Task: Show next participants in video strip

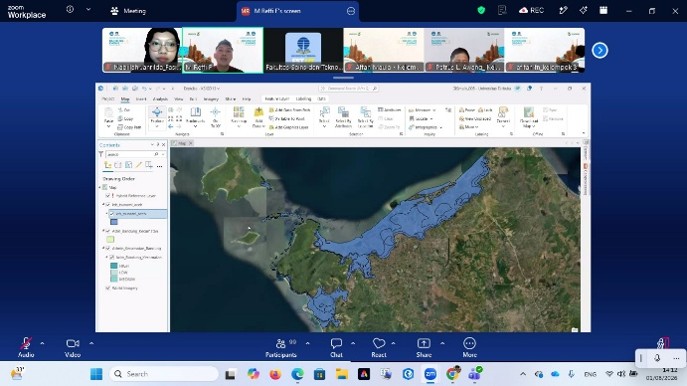Action: point(600,50)
